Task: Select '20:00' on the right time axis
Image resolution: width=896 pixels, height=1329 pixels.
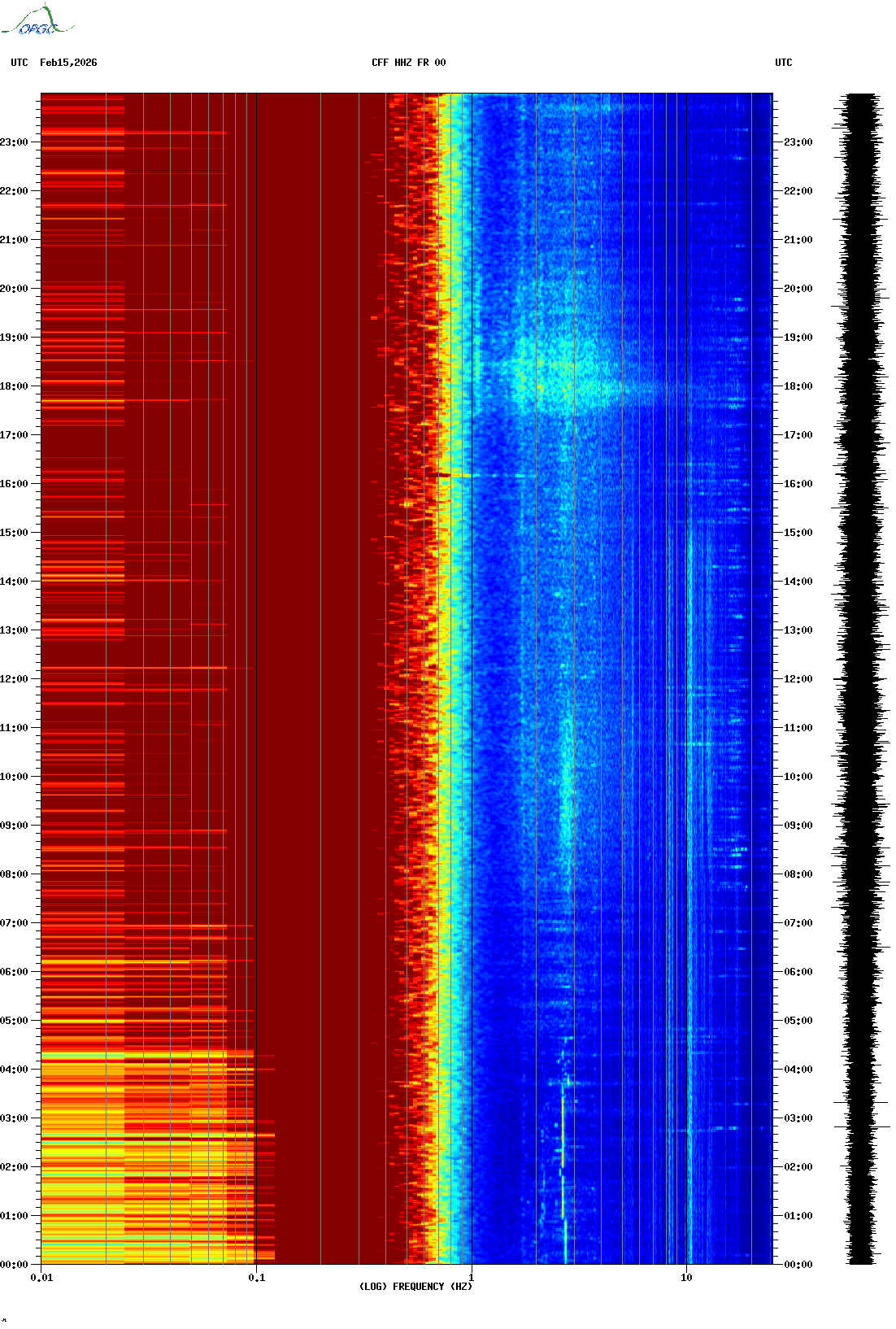Action: pyautogui.click(x=798, y=289)
